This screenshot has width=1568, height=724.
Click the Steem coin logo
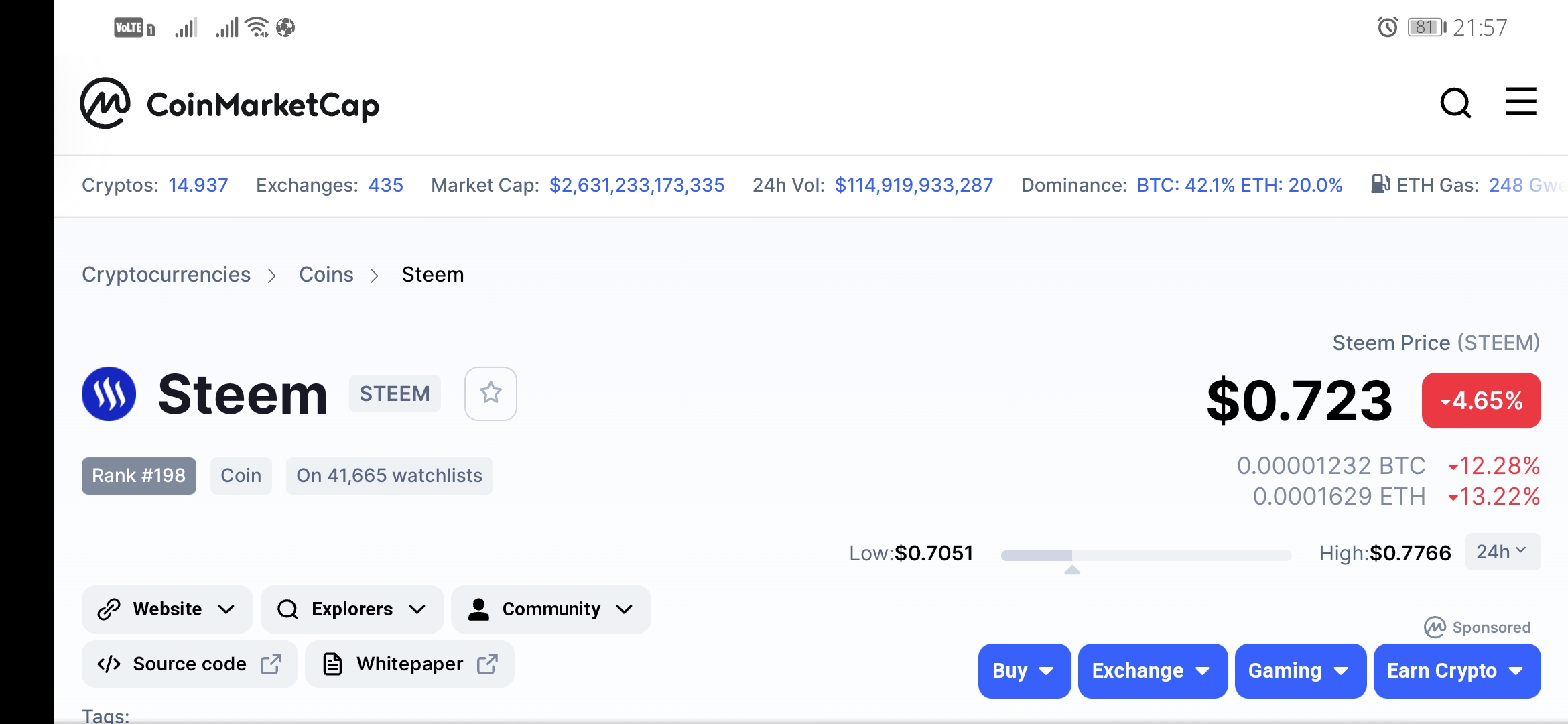click(109, 394)
